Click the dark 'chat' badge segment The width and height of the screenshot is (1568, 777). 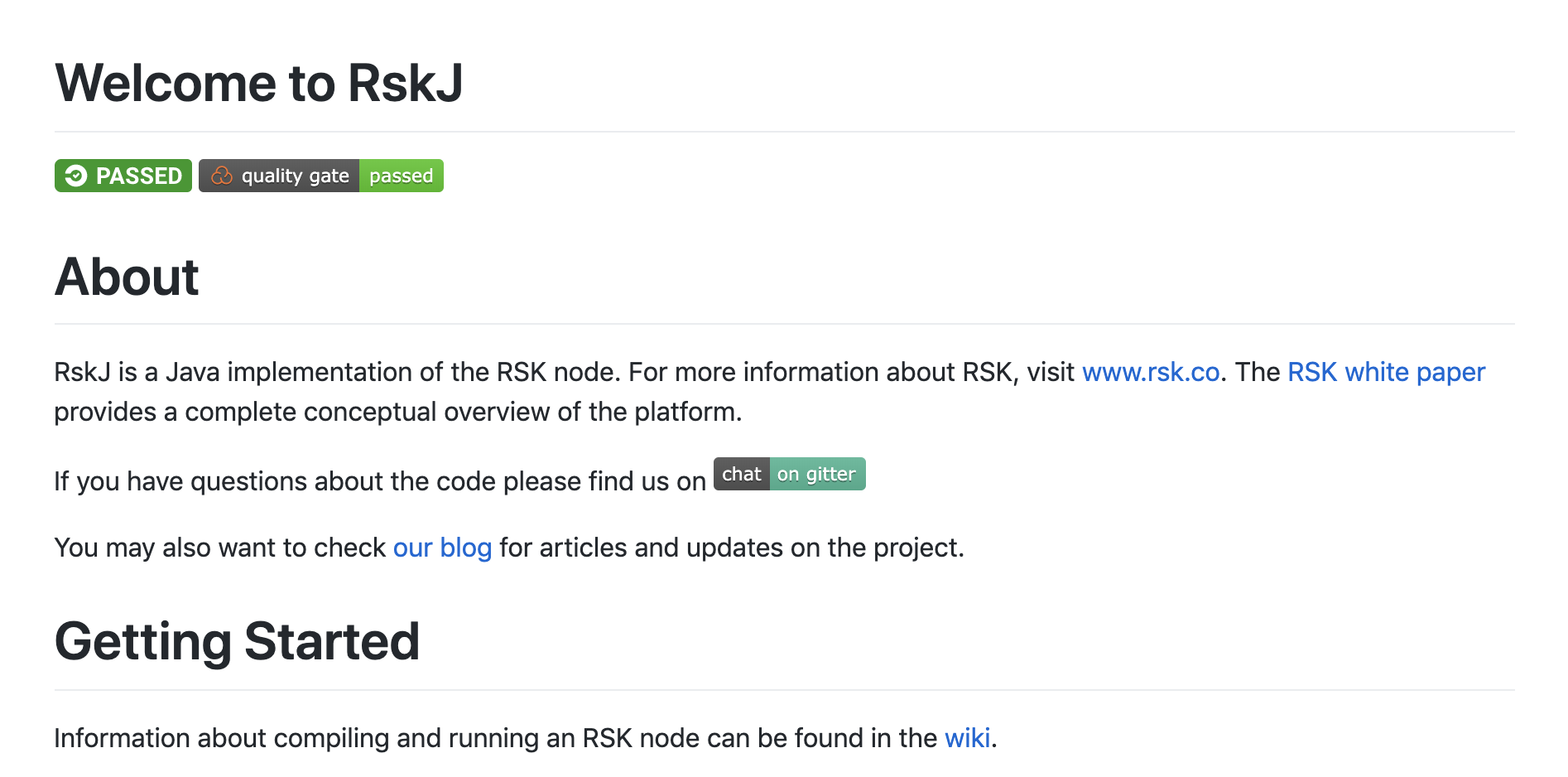coord(742,474)
